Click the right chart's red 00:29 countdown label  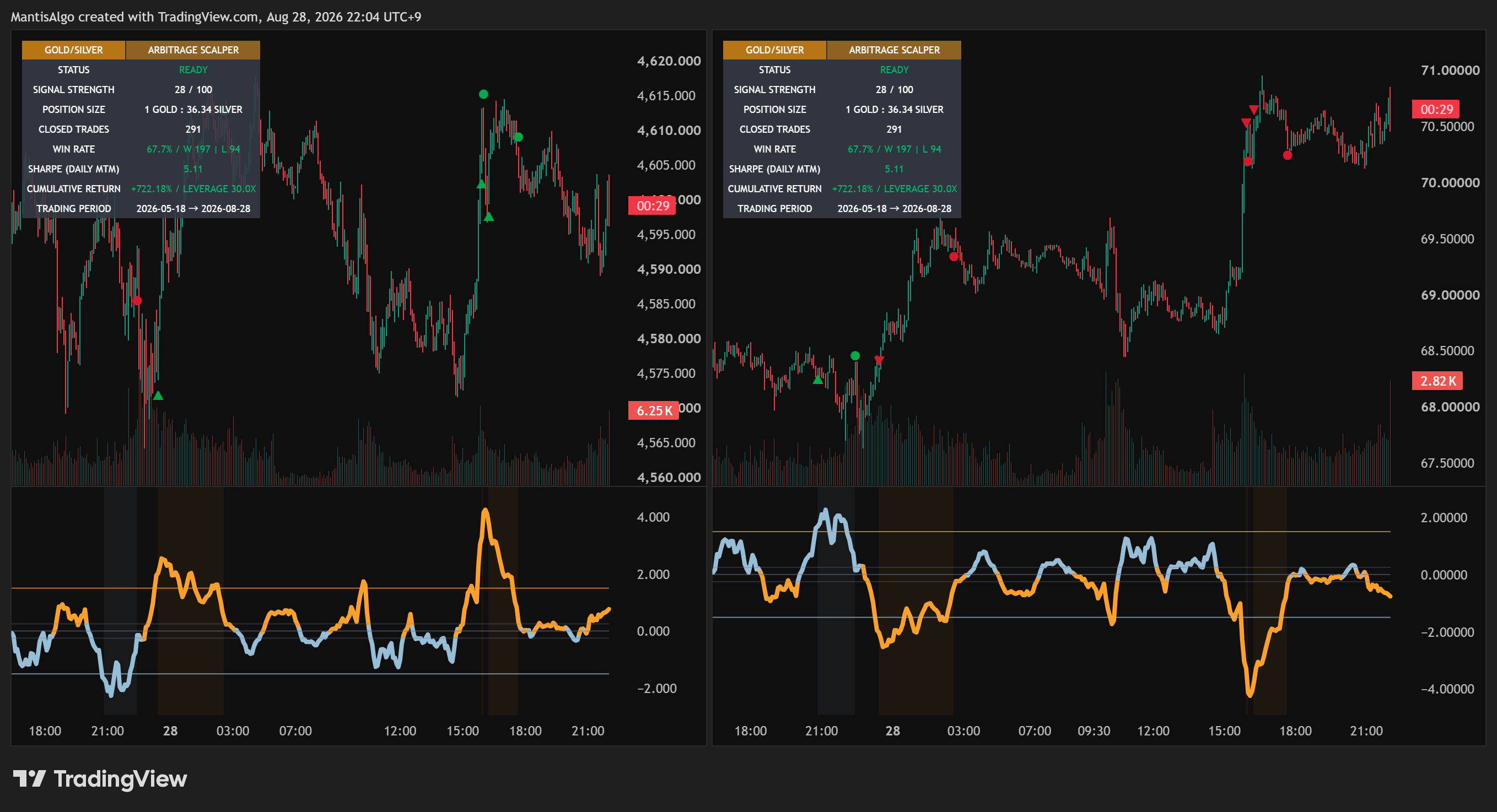[x=1435, y=109]
